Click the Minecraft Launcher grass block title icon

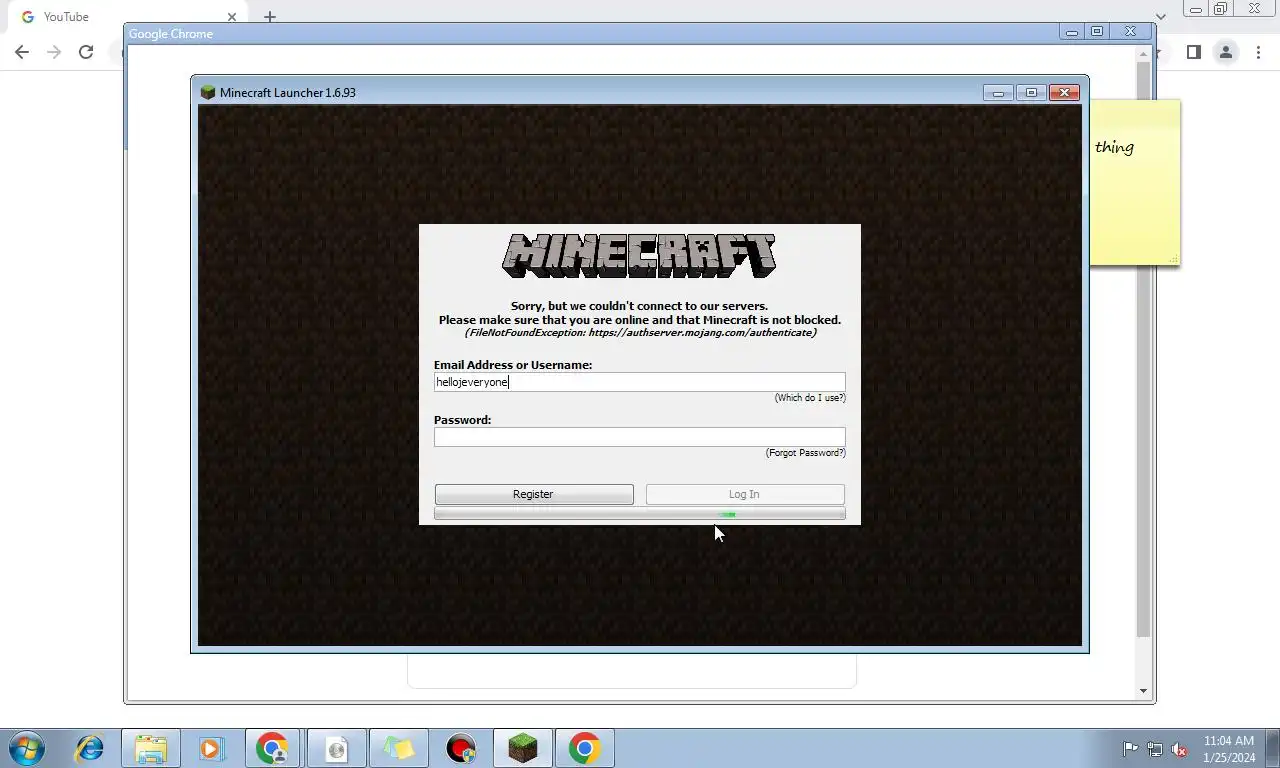[x=208, y=92]
